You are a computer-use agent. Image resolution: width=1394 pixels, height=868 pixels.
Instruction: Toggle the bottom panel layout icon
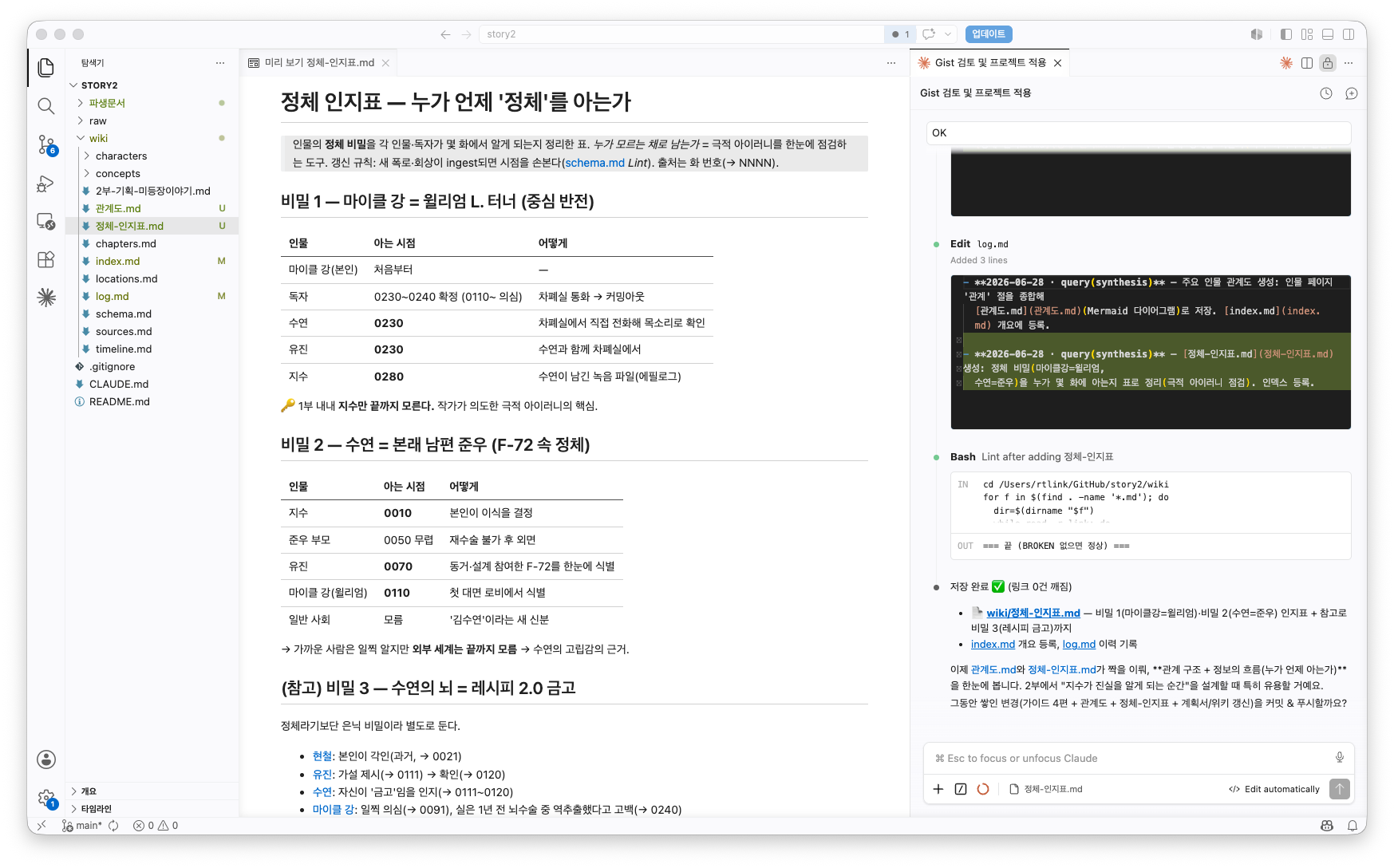point(1328,34)
